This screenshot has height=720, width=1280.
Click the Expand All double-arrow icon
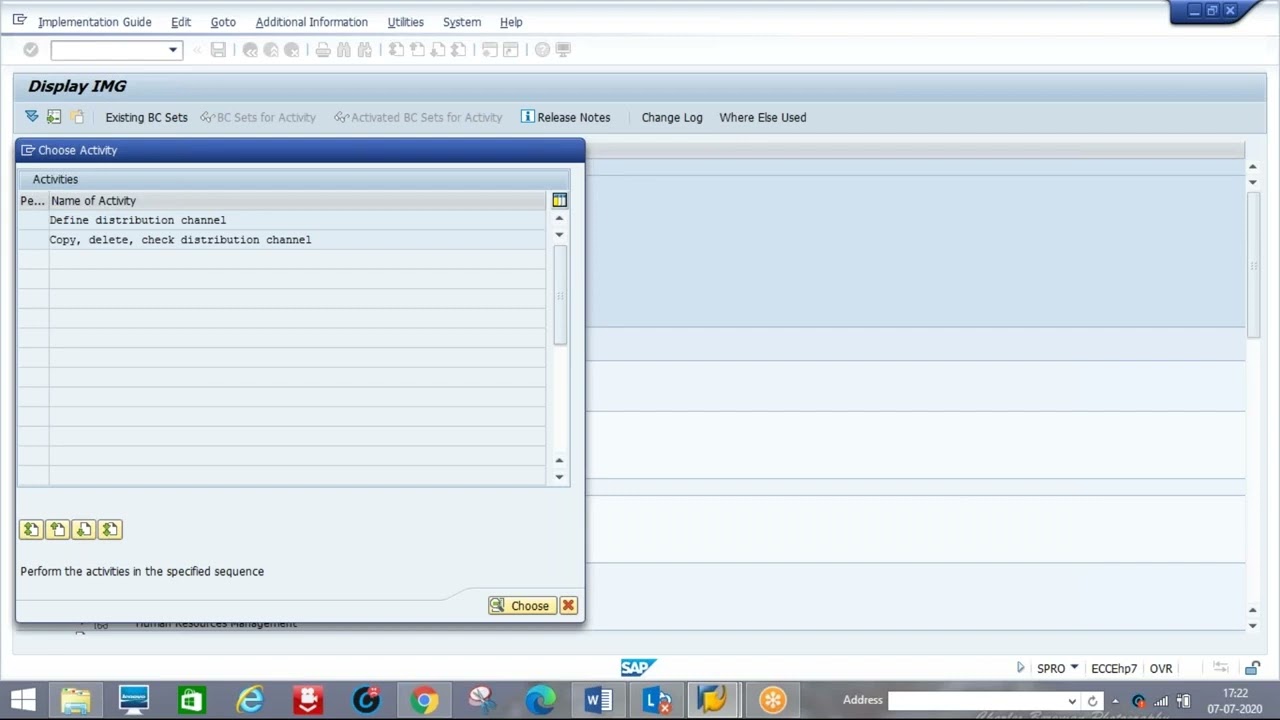point(32,117)
